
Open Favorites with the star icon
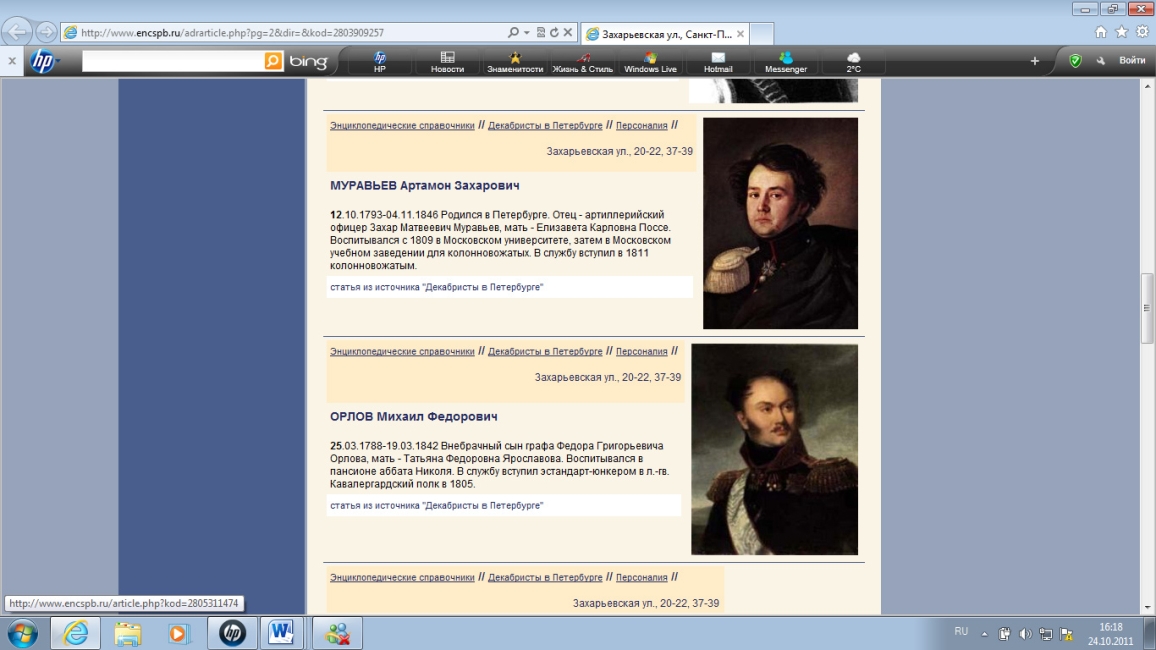click(x=1121, y=32)
